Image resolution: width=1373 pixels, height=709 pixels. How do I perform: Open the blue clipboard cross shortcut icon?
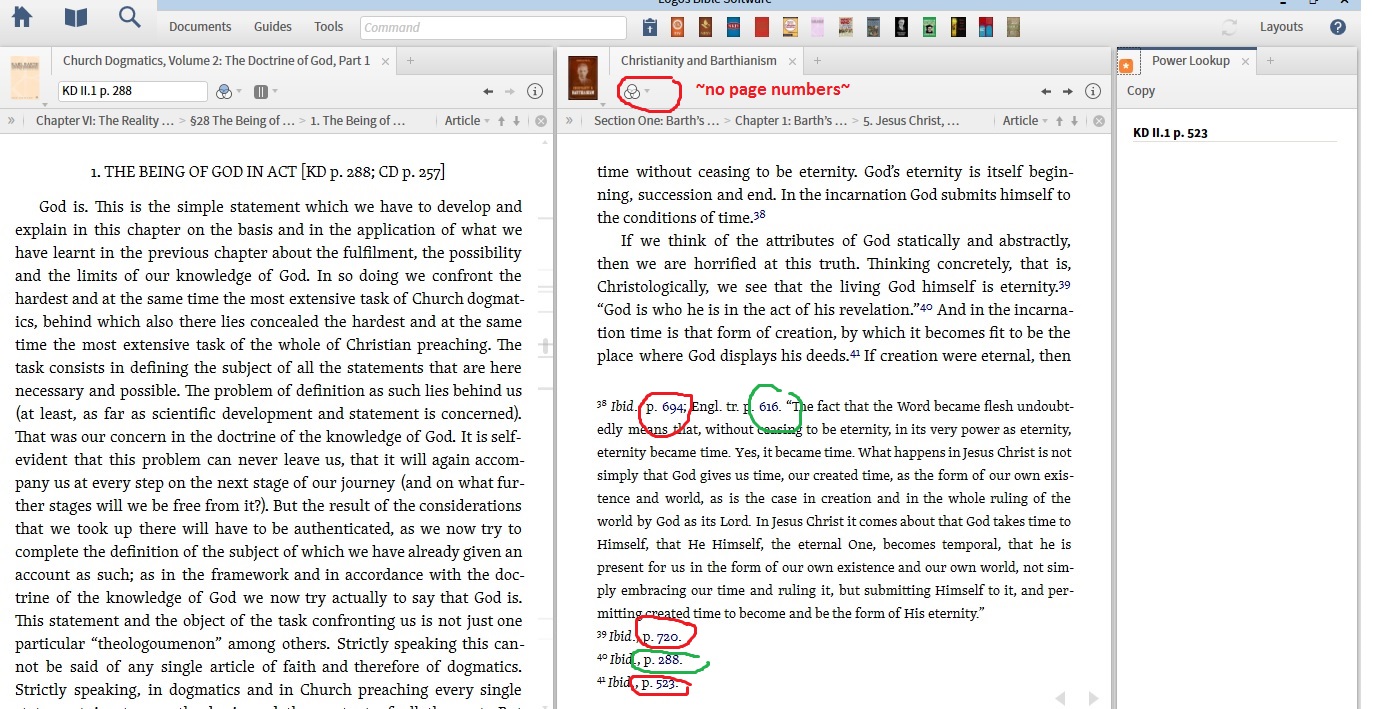pyautogui.click(x=650, y=27)
